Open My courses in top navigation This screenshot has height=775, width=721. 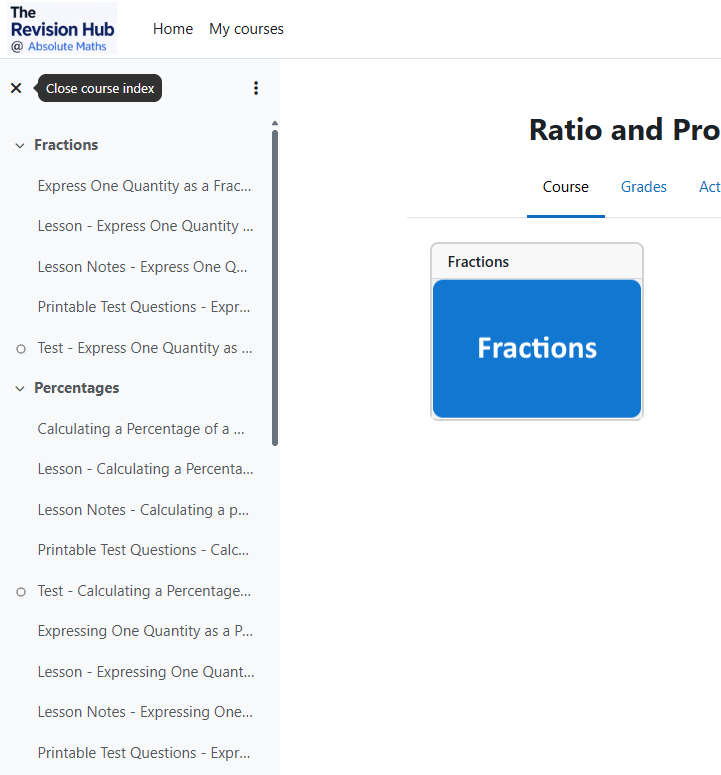coord(246,29)
